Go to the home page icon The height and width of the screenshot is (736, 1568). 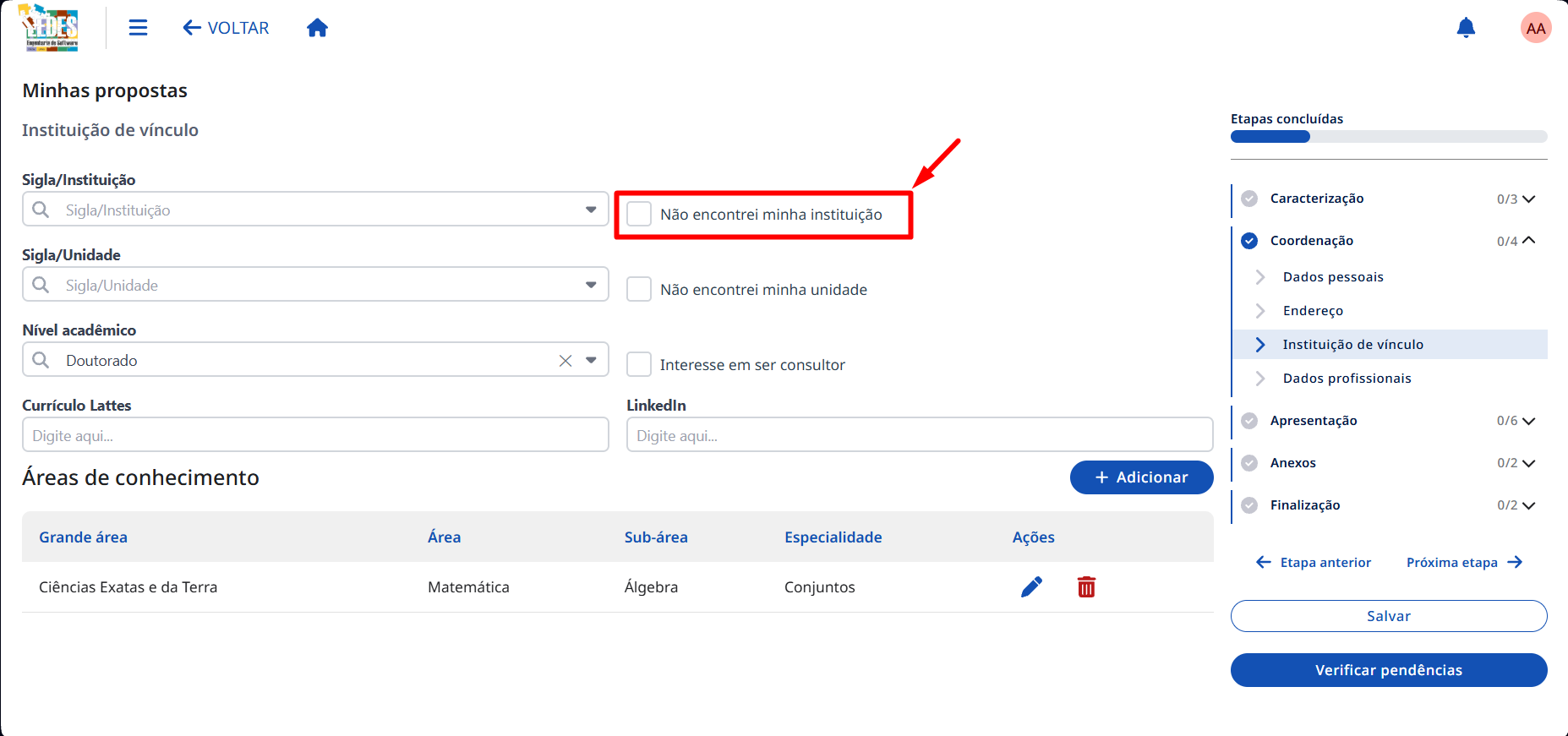click(317, 28)
